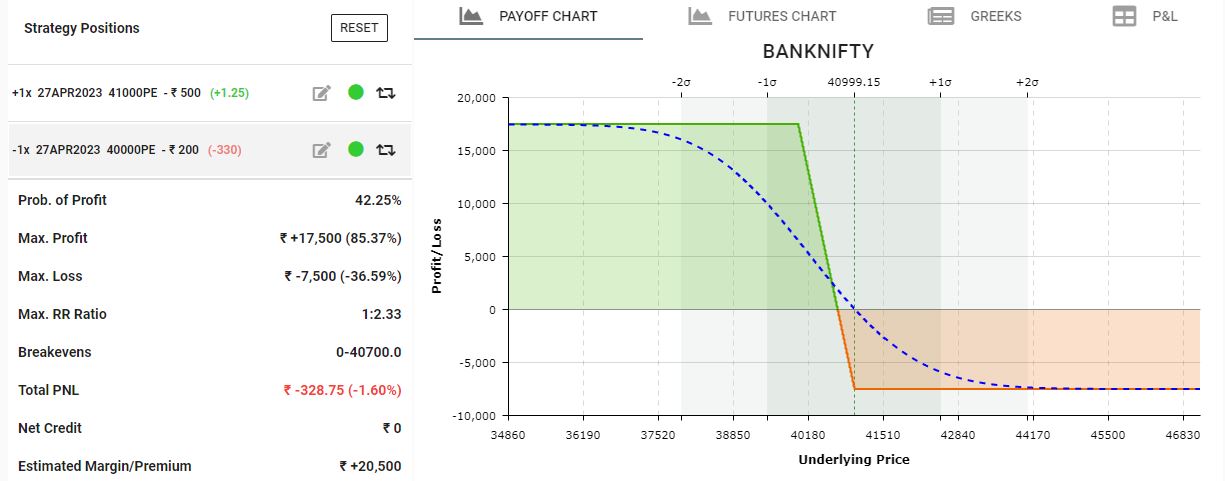Switch to the P&L tab
1225x481 pixels.
coord(1145,17)
